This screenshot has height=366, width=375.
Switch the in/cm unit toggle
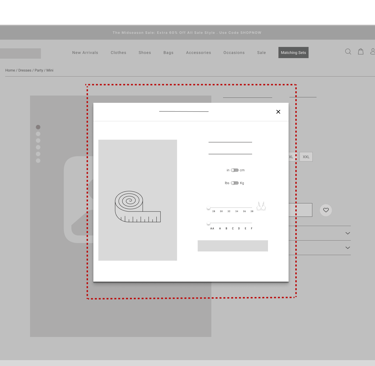(235, 170)
